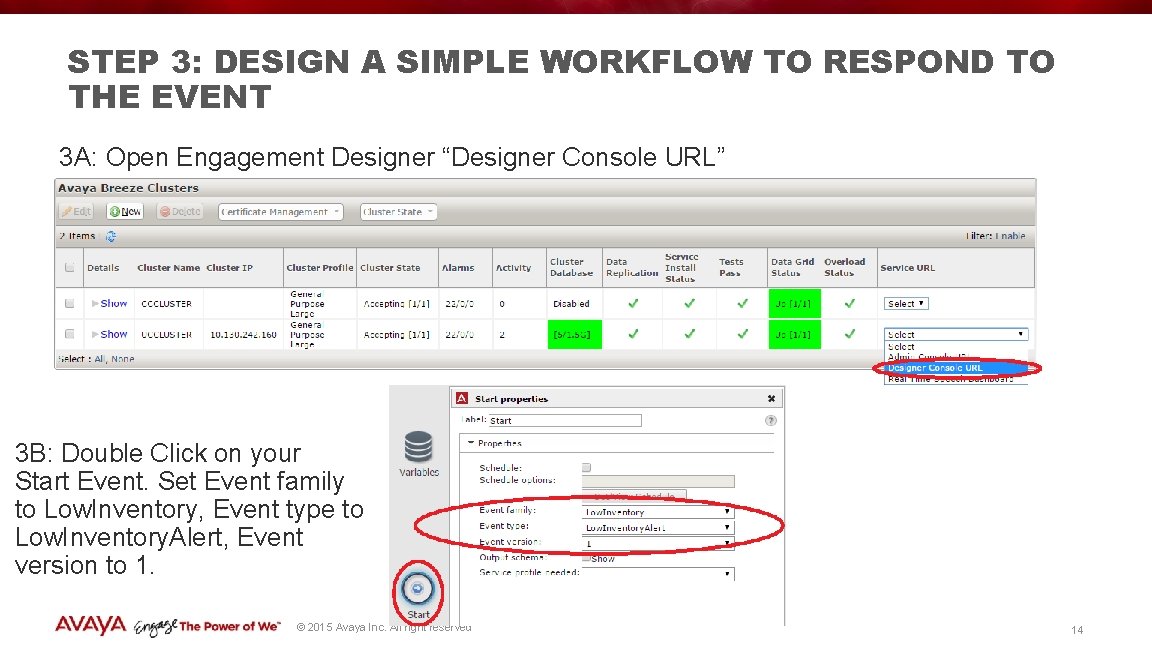Image resolution: width=1152 pixels, height=648 pixels.
Task: Click the Label field containing Start
Action: pos(565,420)
